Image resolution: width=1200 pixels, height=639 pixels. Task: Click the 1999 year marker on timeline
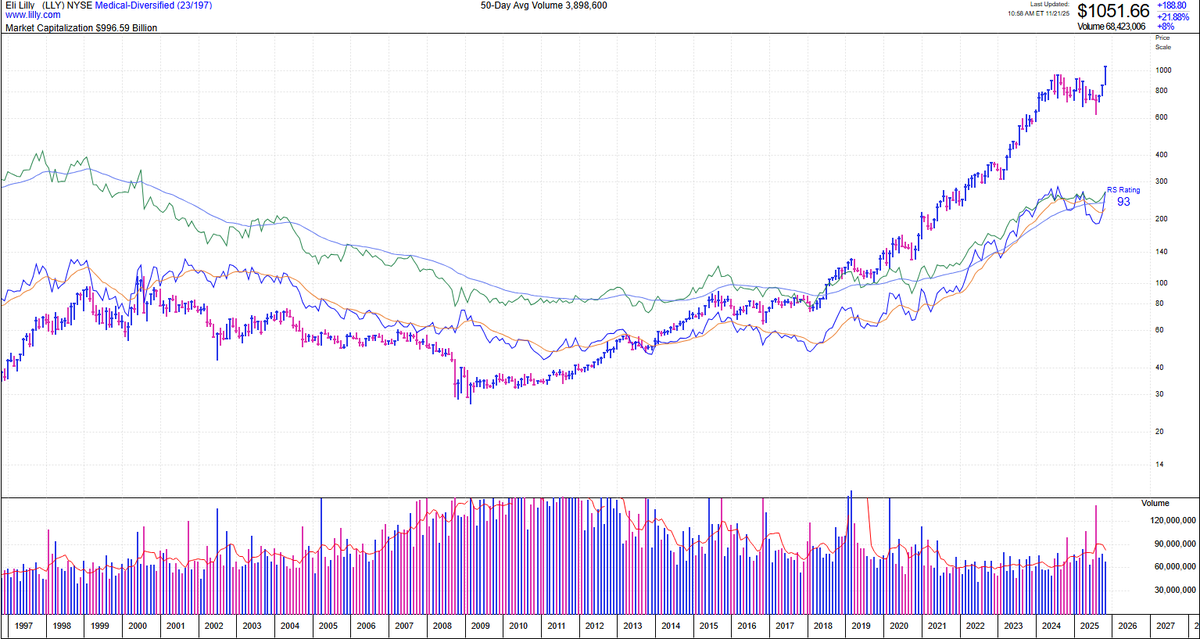pos(98,625)
